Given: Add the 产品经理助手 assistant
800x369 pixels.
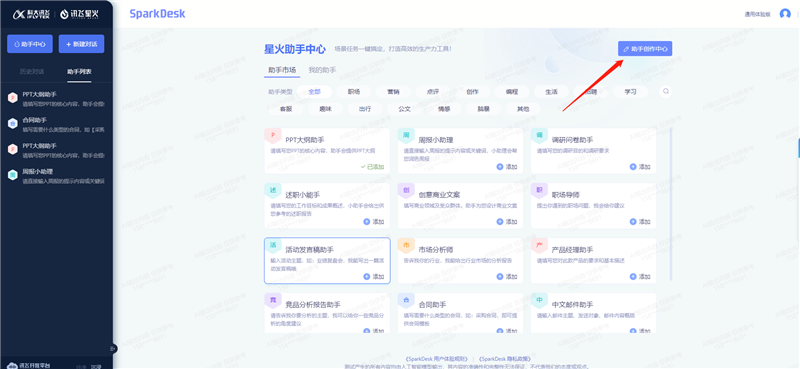Looking at the screenshot, I should 640,277.
